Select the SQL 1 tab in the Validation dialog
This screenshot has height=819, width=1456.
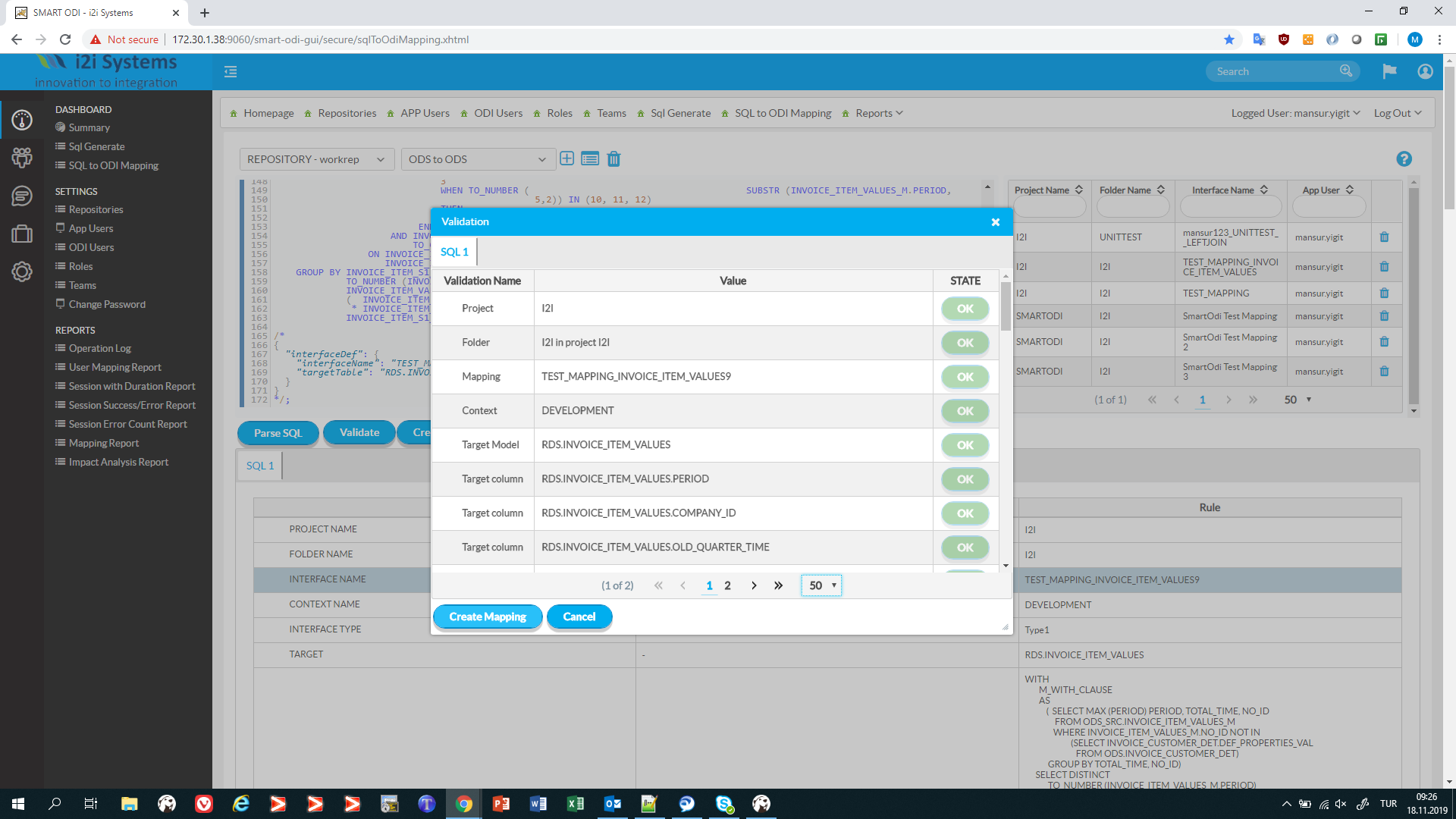pos(454,252)
